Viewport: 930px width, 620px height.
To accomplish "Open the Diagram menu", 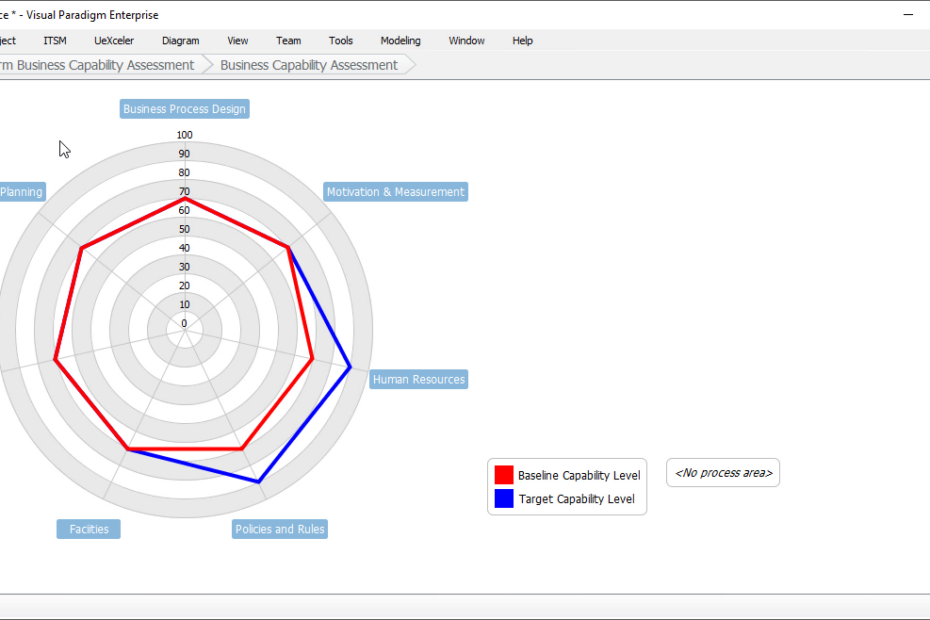I will [x=180, y=41].
